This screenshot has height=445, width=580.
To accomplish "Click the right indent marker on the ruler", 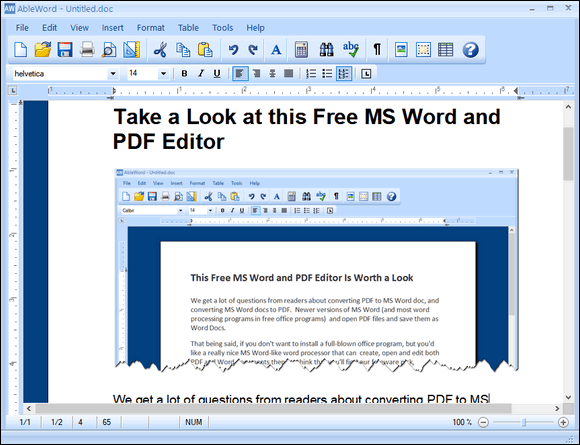I will (x=516, y=91).
